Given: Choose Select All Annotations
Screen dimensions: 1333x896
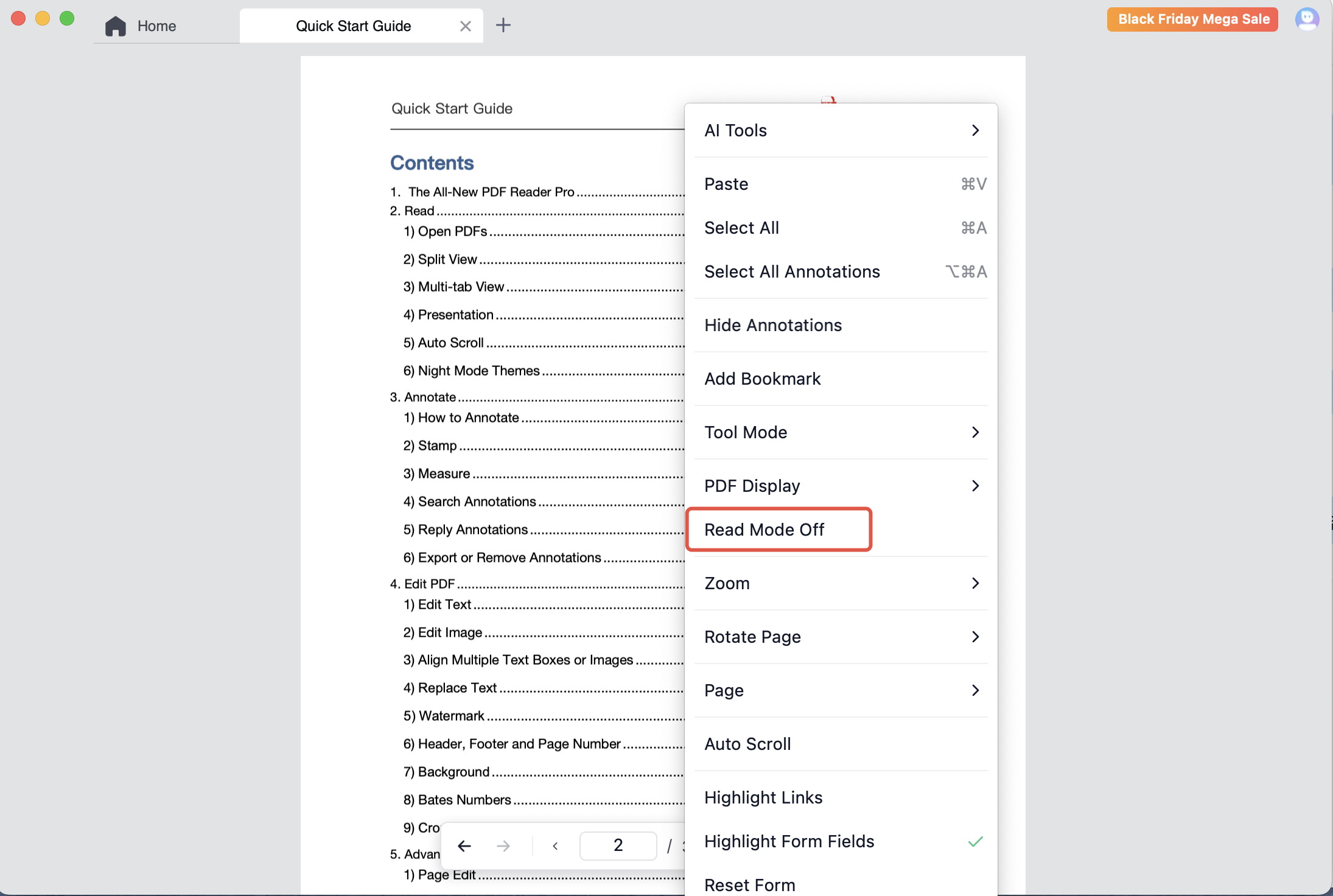Looking at the screenshot, I should pos(792,271).
